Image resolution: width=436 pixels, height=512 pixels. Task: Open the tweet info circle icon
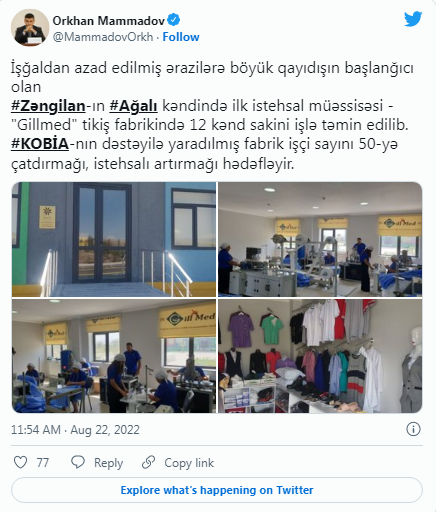413,429
